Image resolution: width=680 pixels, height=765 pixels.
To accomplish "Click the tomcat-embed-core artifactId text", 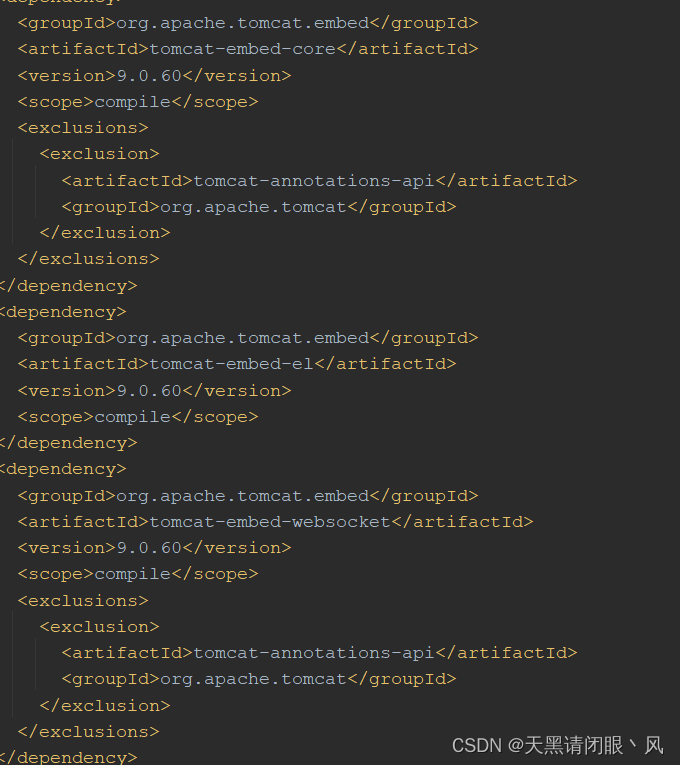I will pos(247,49).
